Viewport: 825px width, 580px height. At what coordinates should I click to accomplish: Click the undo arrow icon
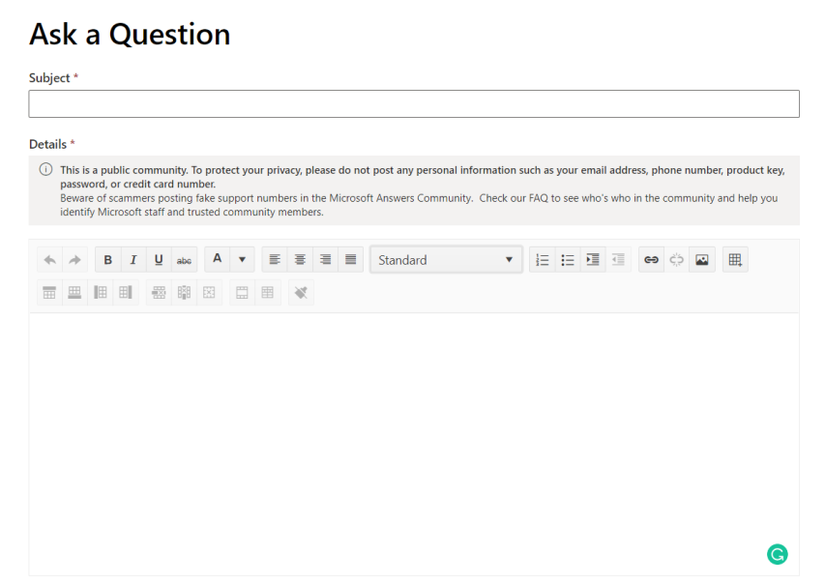[50, 259]
